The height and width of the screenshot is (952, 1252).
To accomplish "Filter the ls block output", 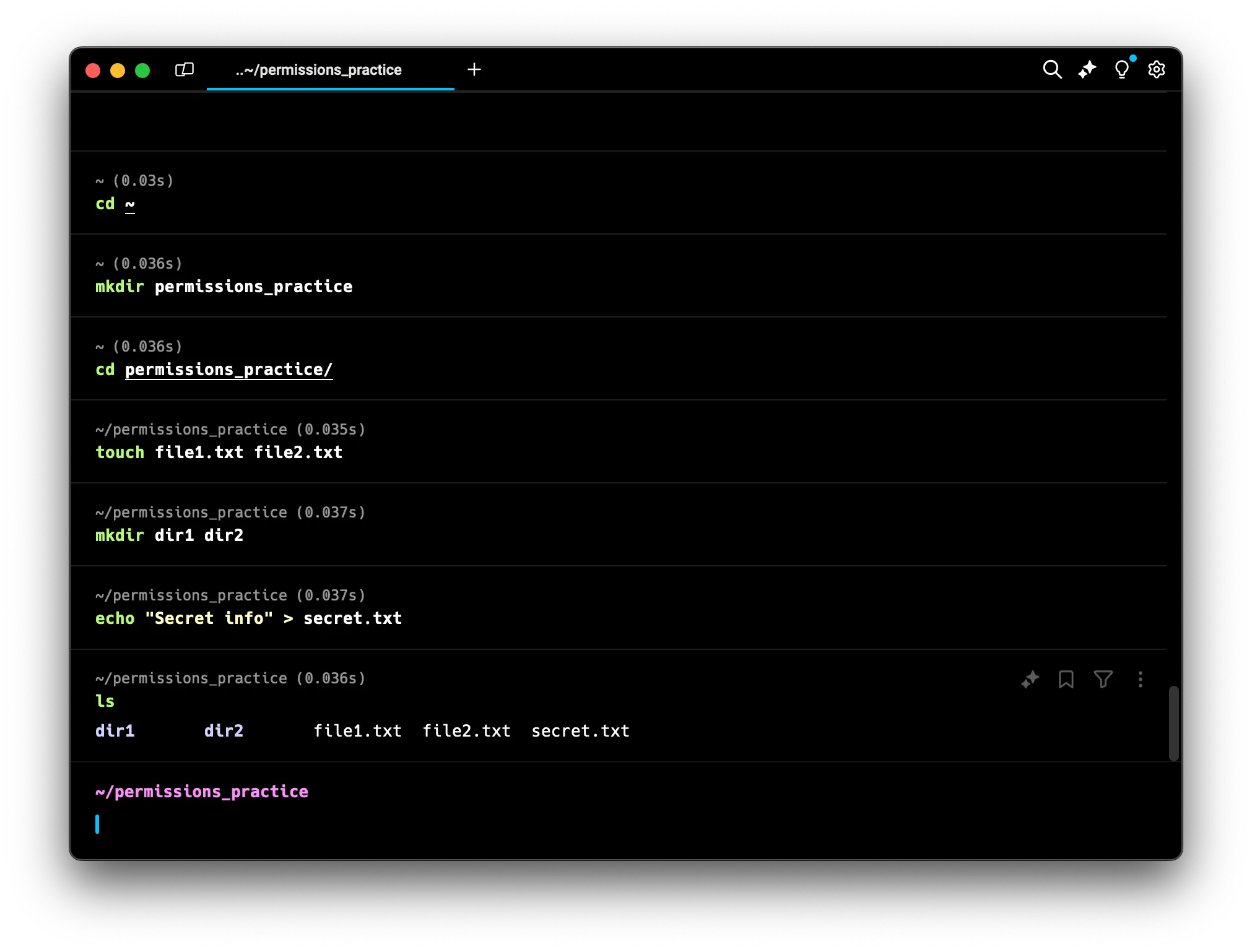I will click(1103, 680).
